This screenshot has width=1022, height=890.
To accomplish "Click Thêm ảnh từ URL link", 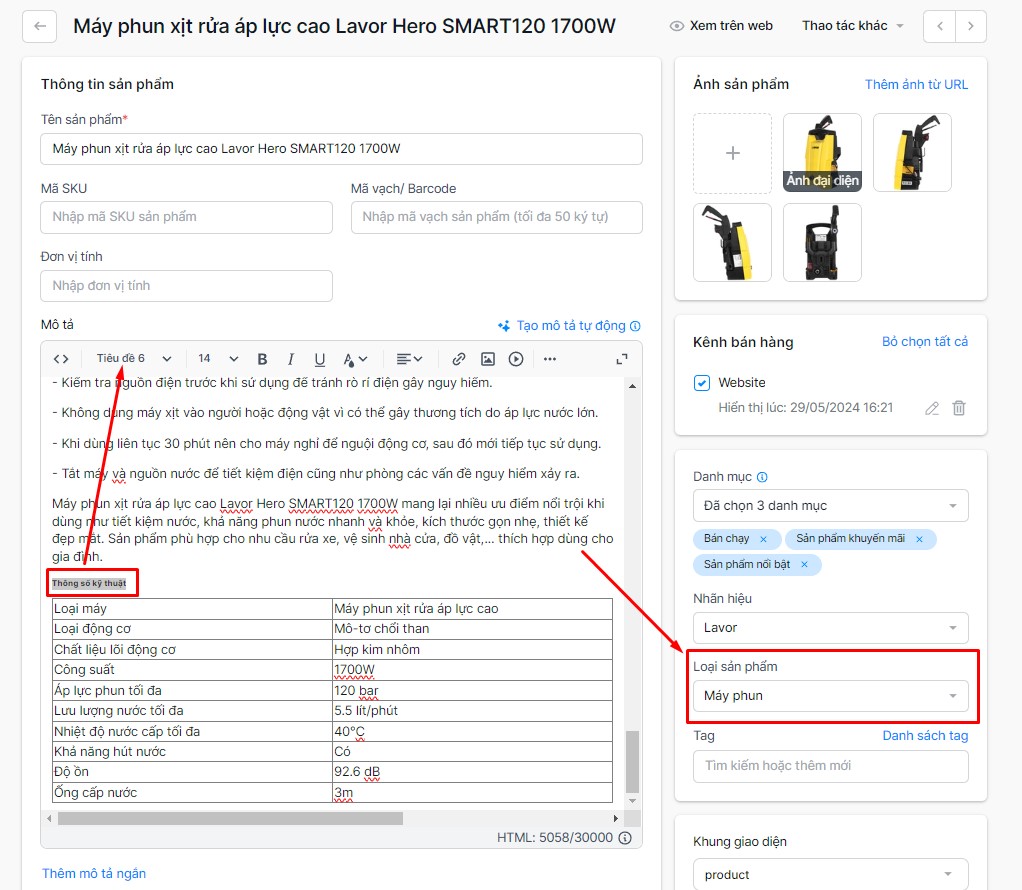I will tap(916, 84).
